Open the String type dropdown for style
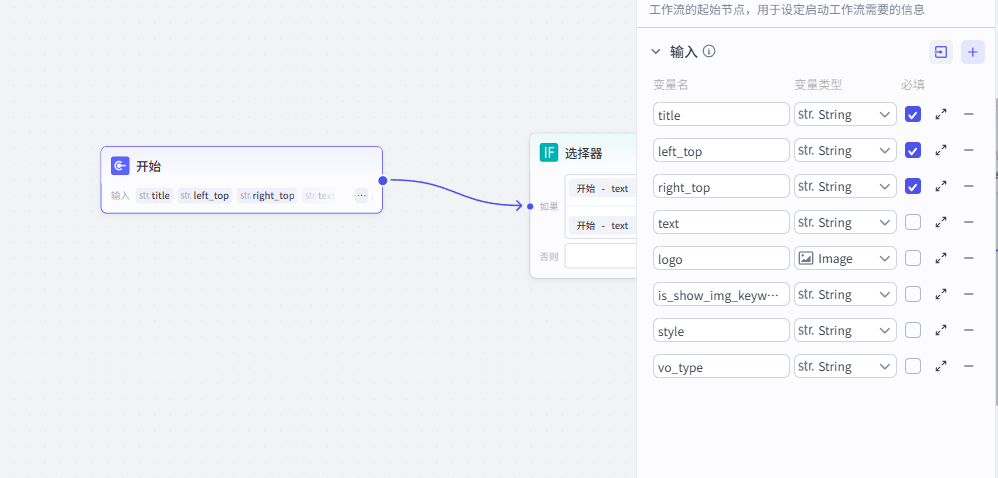The image size is (998, 478). [845, 331]
